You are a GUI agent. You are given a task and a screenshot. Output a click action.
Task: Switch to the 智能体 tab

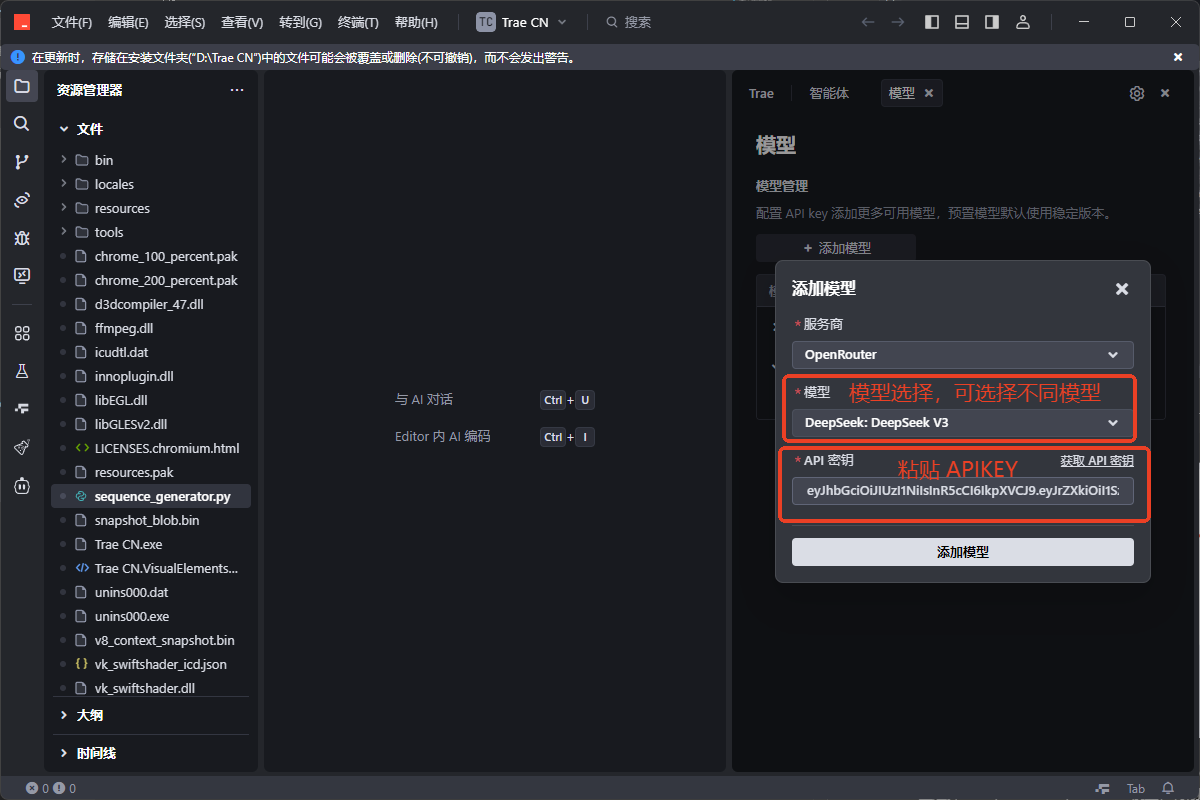coord(829,93)
